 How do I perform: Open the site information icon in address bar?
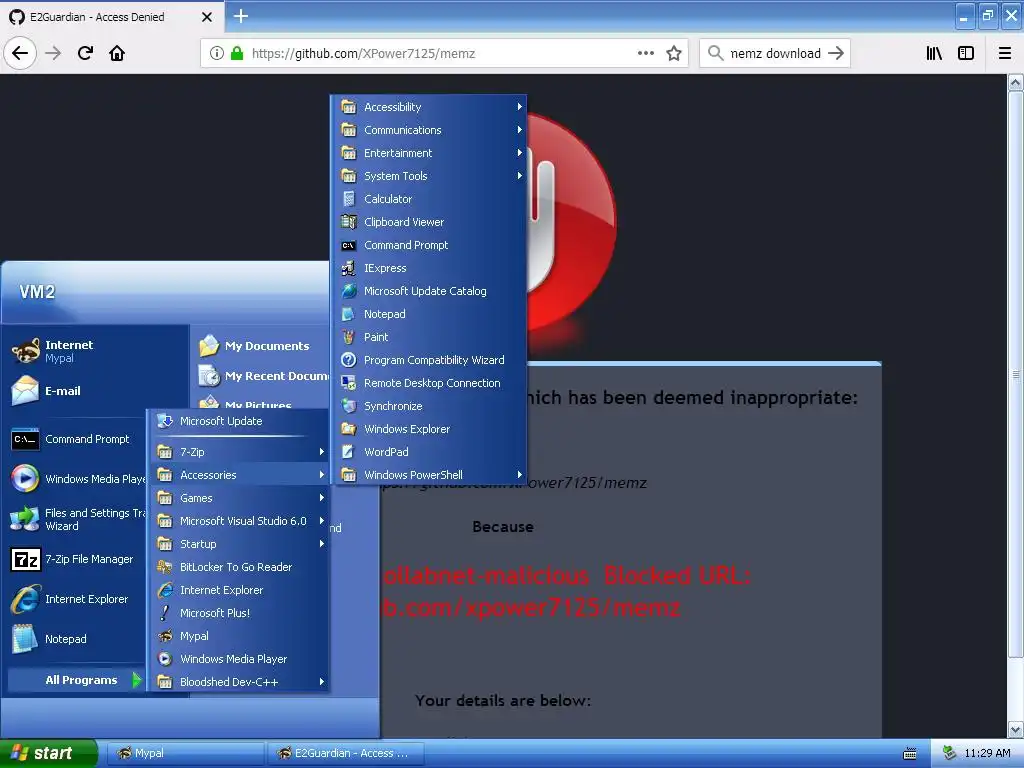(x=217, y=53)
